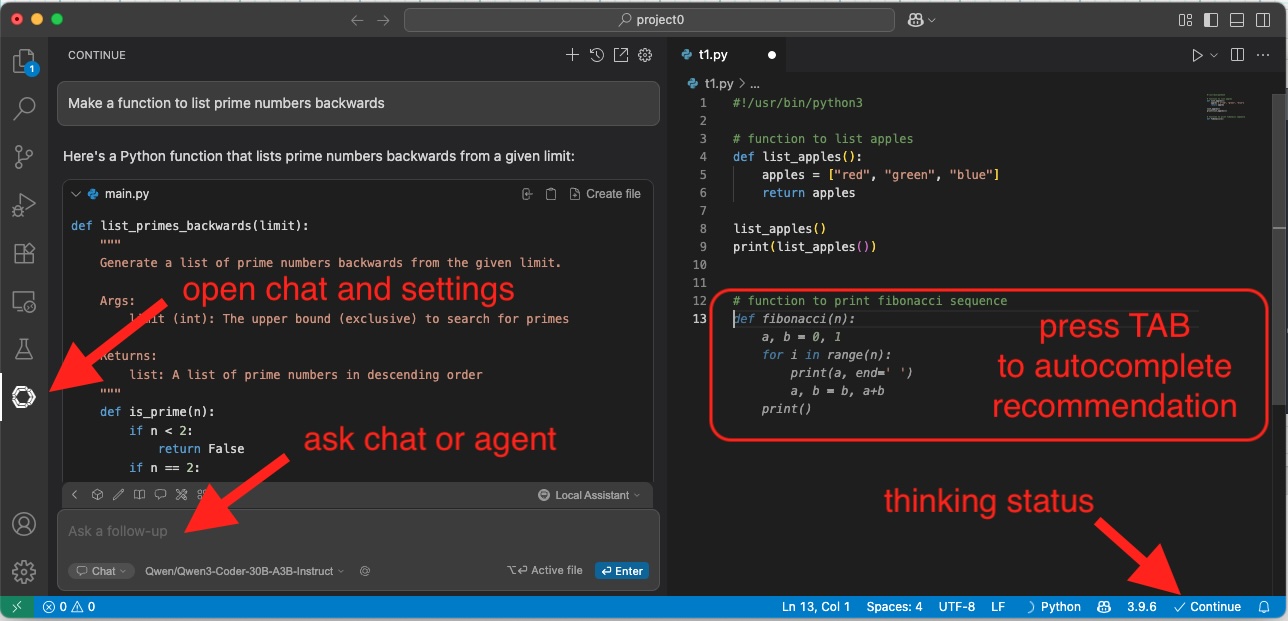Toggle the secondary sidebar visibility

(1262, 20)
